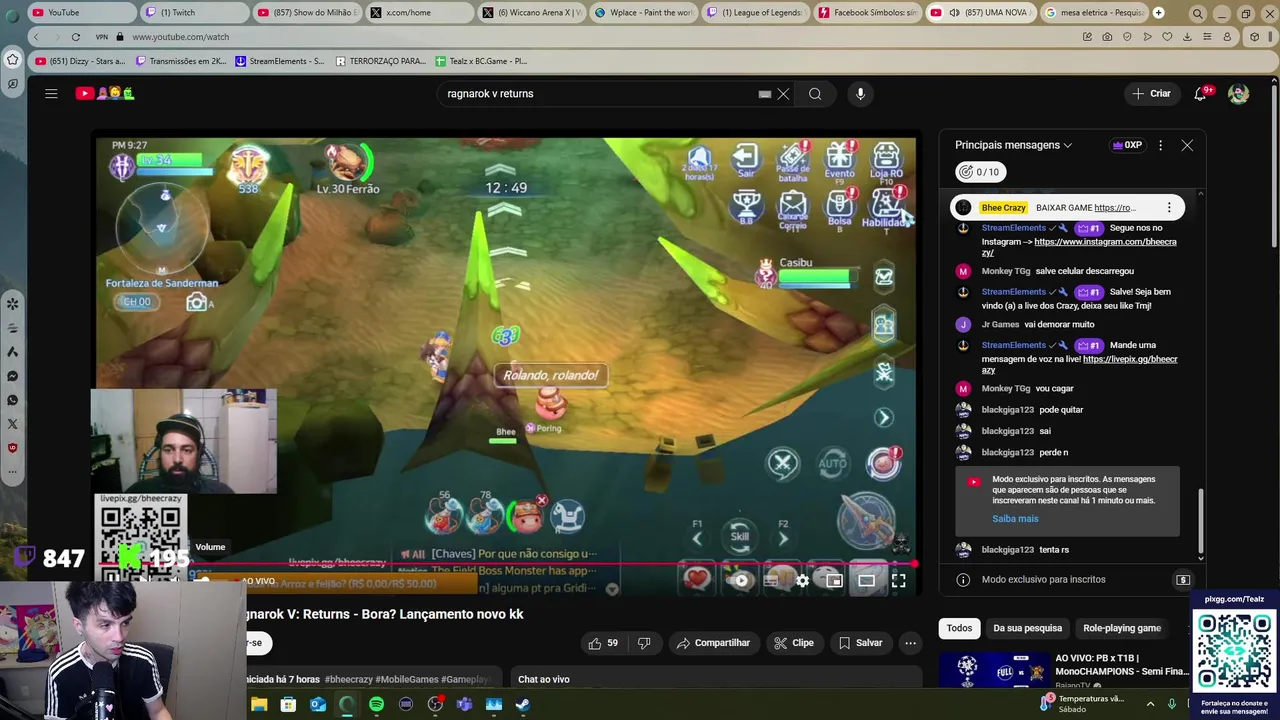This screenshot has height=720, width=1280.
Task: Open the super chat dollar icon
Action: (1183, 580)
